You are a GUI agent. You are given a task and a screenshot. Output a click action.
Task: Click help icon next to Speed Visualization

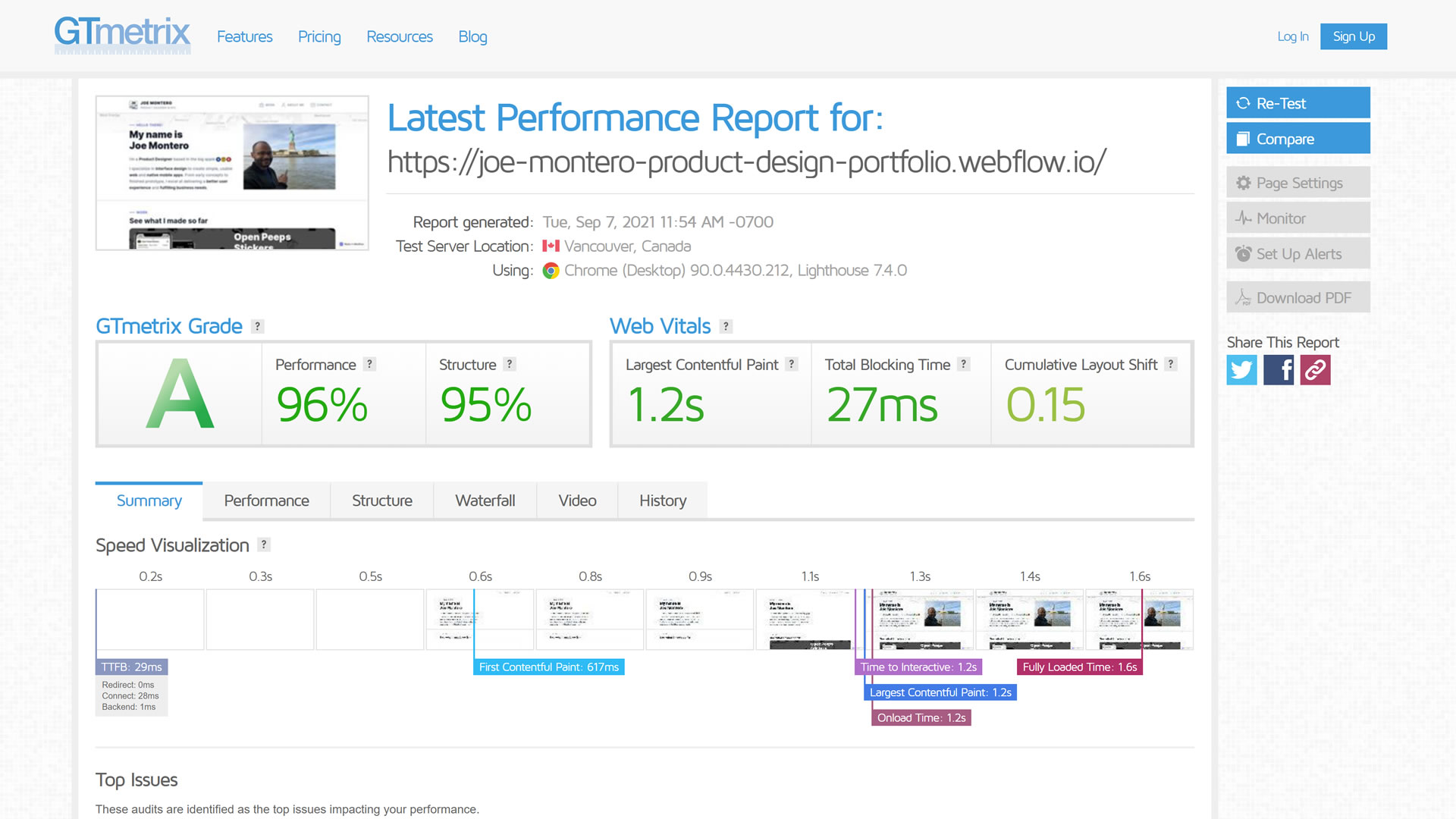click(264, 544)
